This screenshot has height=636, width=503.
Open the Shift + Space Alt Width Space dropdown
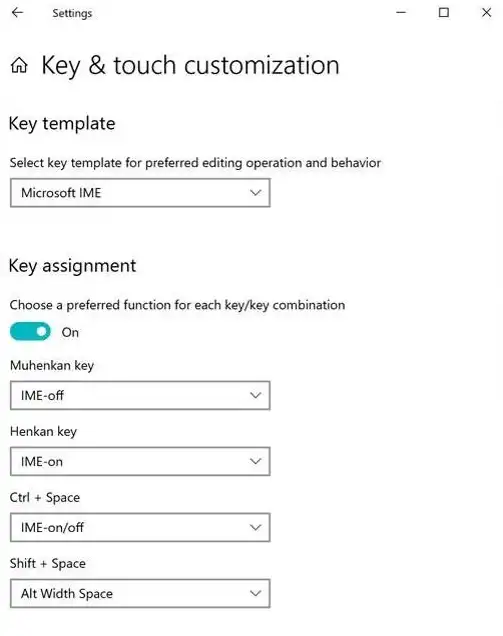[140, 594]
